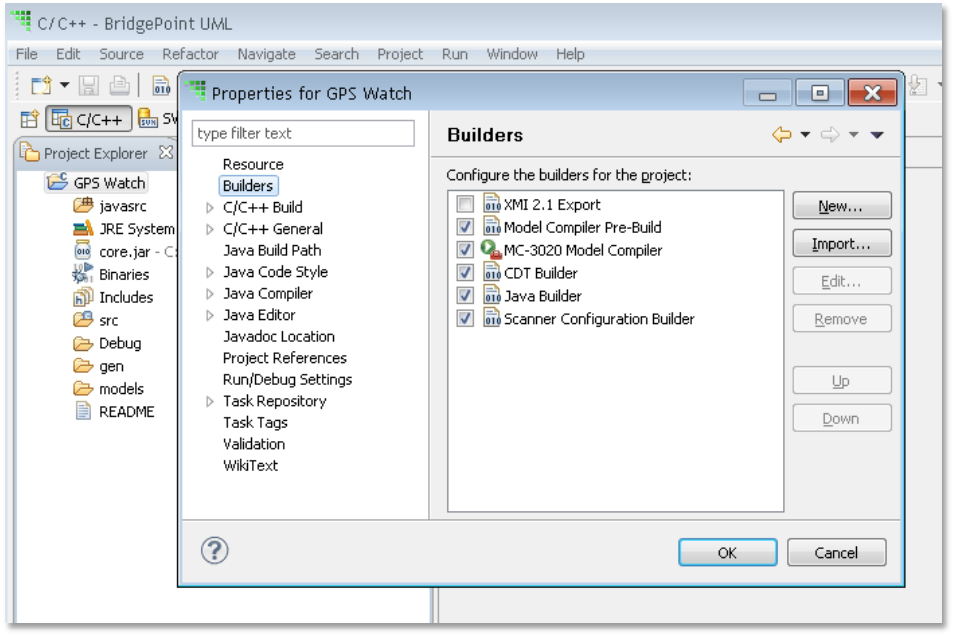
Task: Click the MC-3020 Model Compiler icon
Action: 491,250
